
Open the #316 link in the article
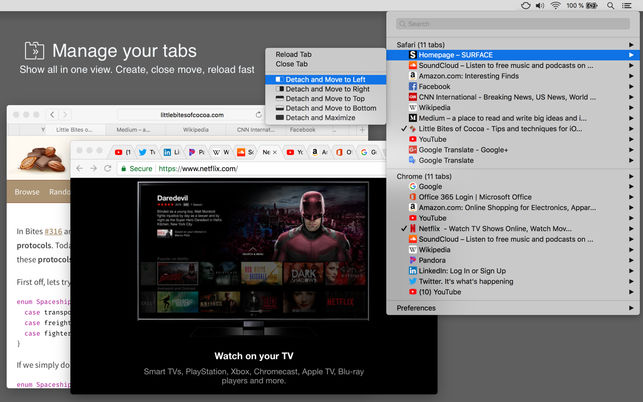[x=53, y=231]
